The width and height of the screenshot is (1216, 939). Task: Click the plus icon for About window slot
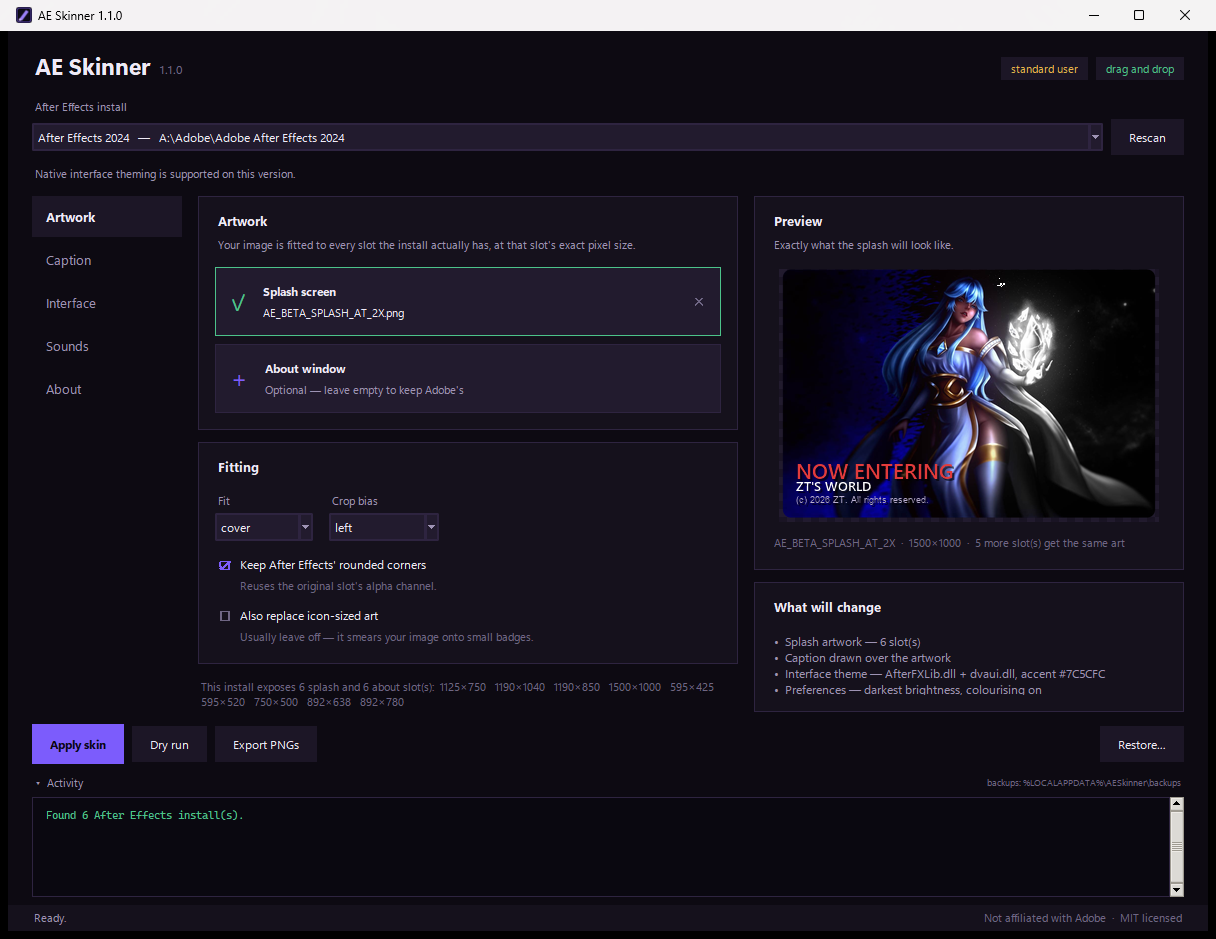coord(239,380)
